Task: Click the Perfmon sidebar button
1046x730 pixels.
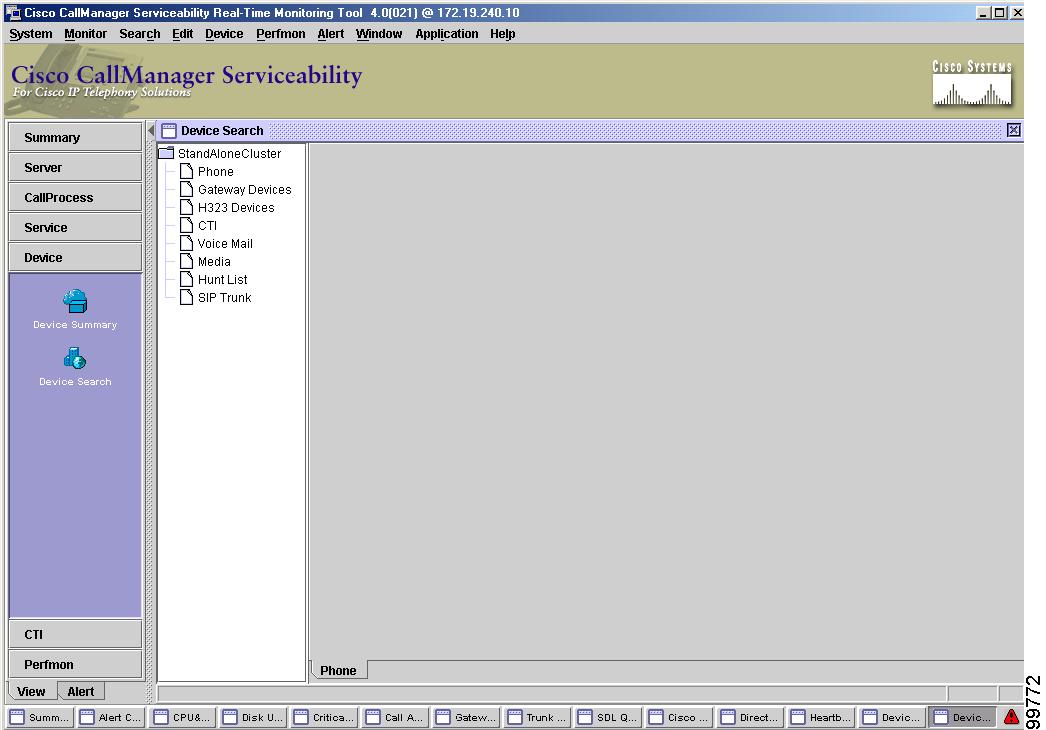Action: [75, 665]
